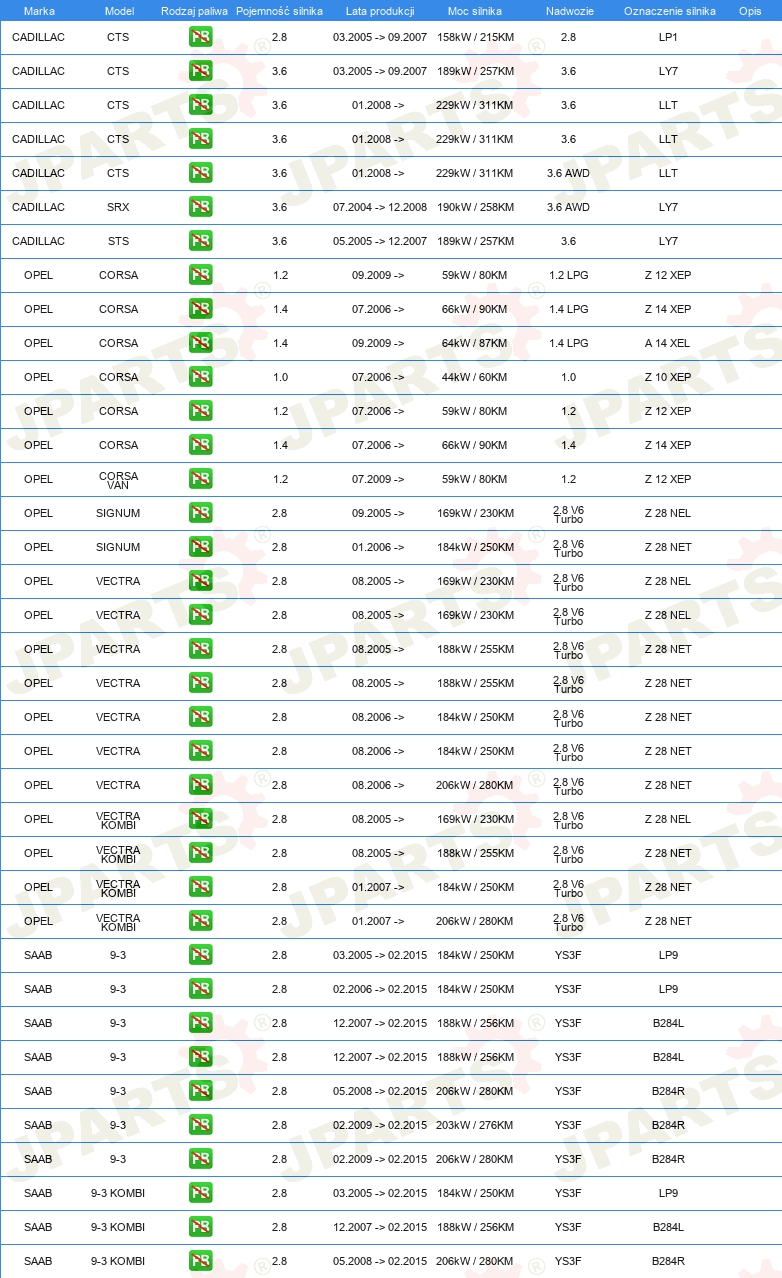Screen dimensions: 782x1278
Task: Select the 1.2 LPG body cell
Action: 568,275
